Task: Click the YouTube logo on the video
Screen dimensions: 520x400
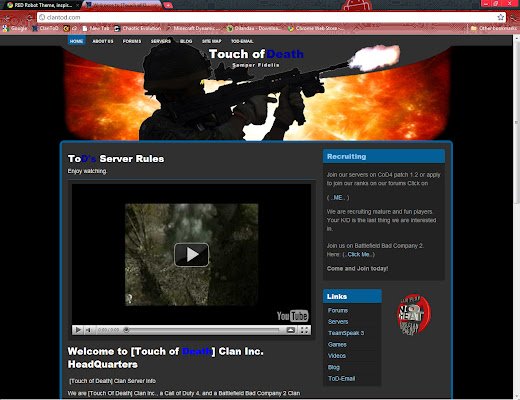Action: point(292,315)
